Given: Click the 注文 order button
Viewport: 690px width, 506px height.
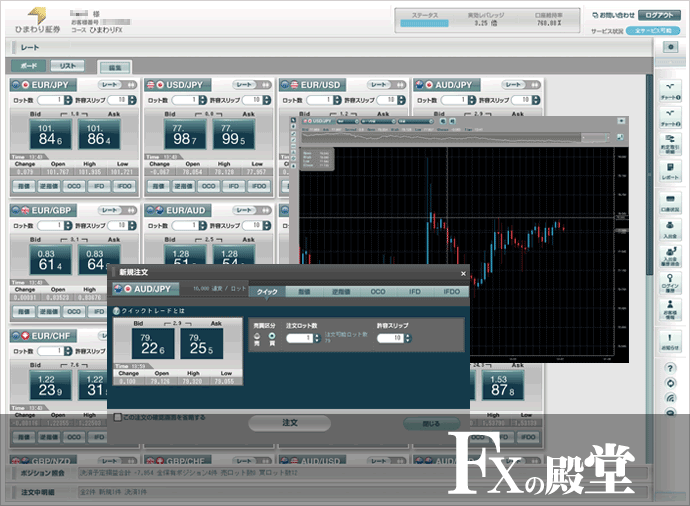Looking at the screenshot, I should [290, 423].
